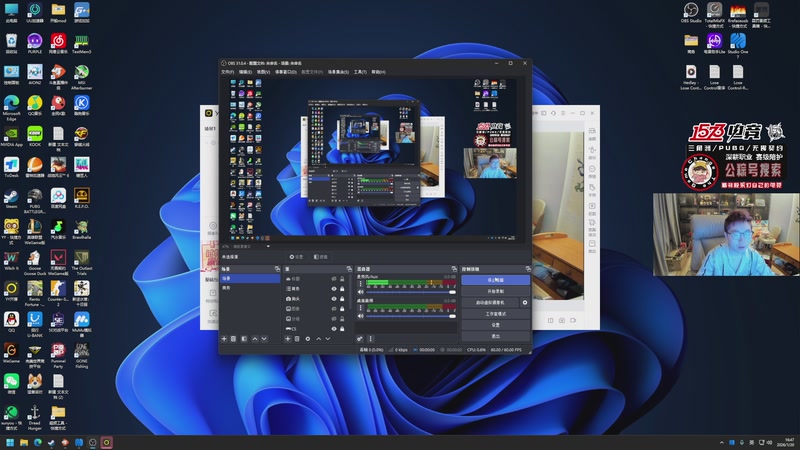Open the 麦克风/Aux channel three-dot menu
This screenshot has height=450, width=800.
pyautogui.click(x=360, y=283)
